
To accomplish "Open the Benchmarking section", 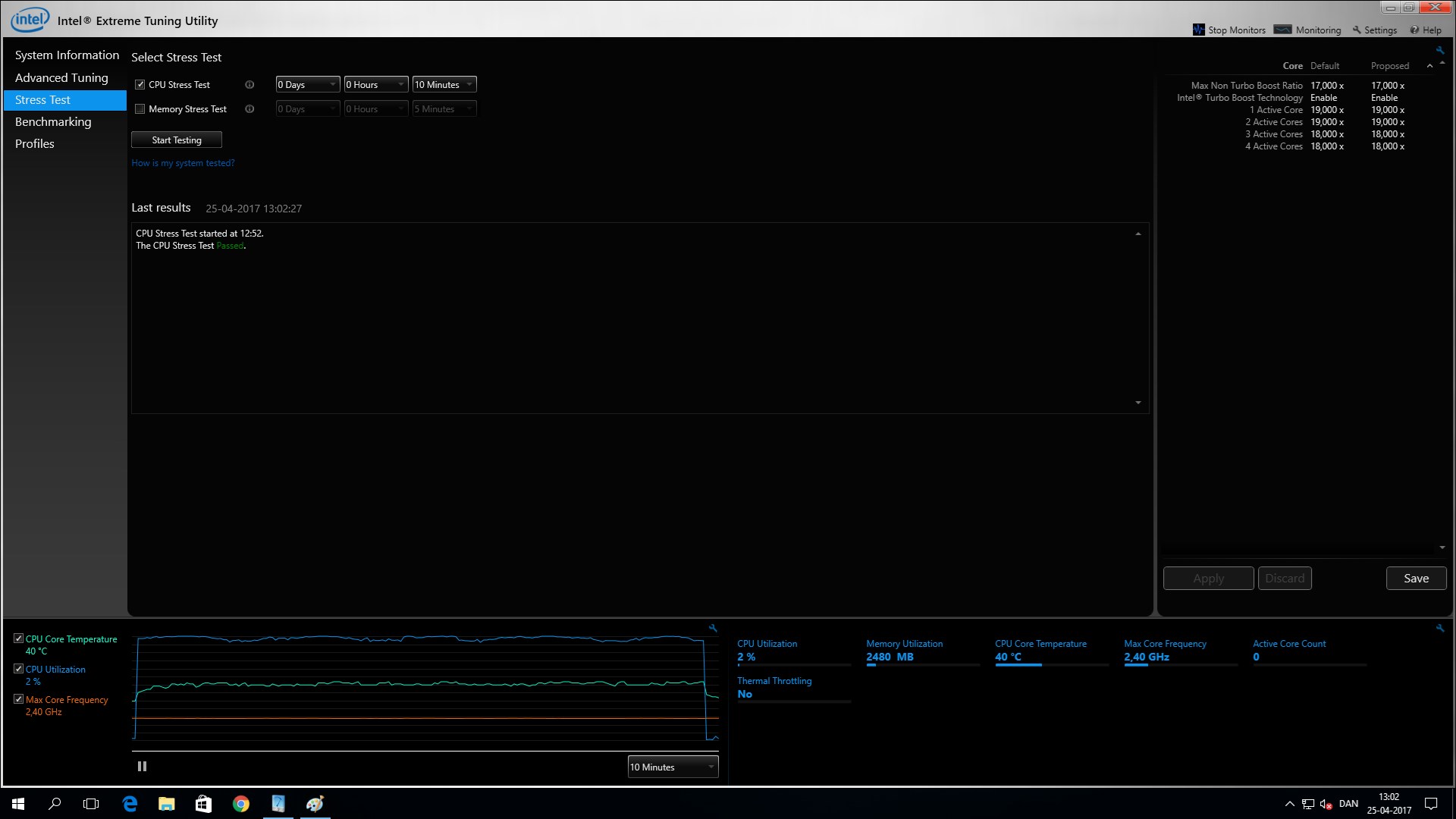I will [53, 121].
